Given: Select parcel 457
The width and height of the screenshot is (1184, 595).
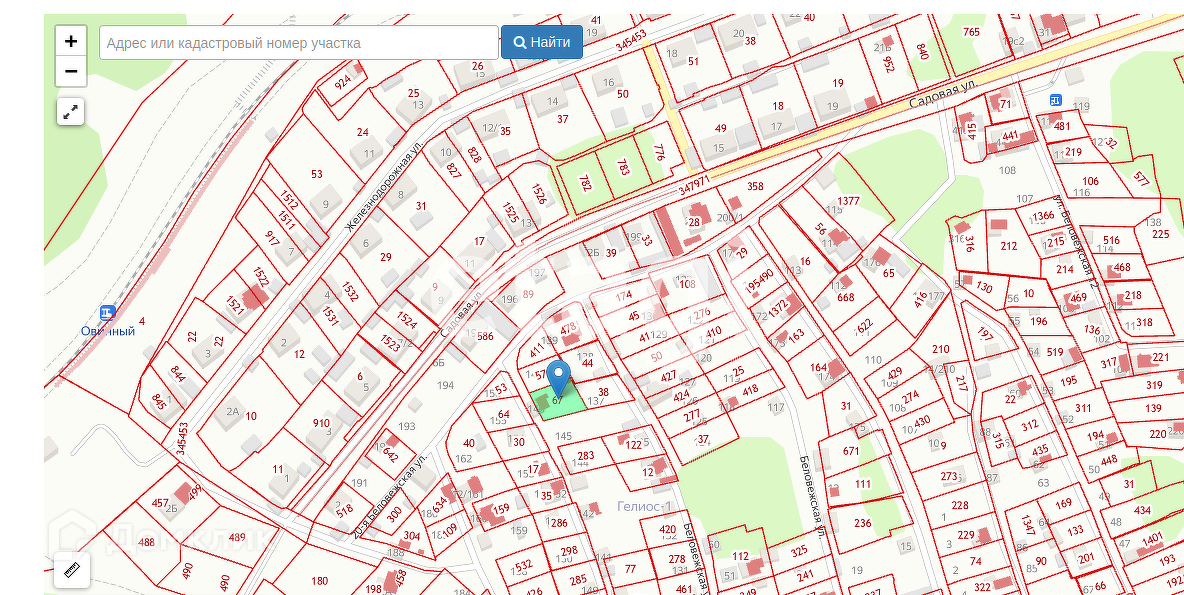Looking at the screenshot, I should (160, 503).
